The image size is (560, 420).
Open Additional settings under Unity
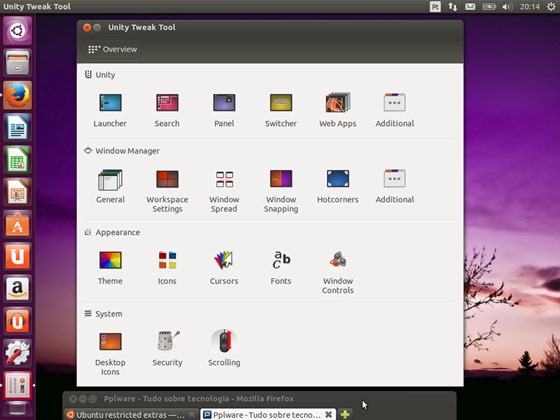pos(395,110)
